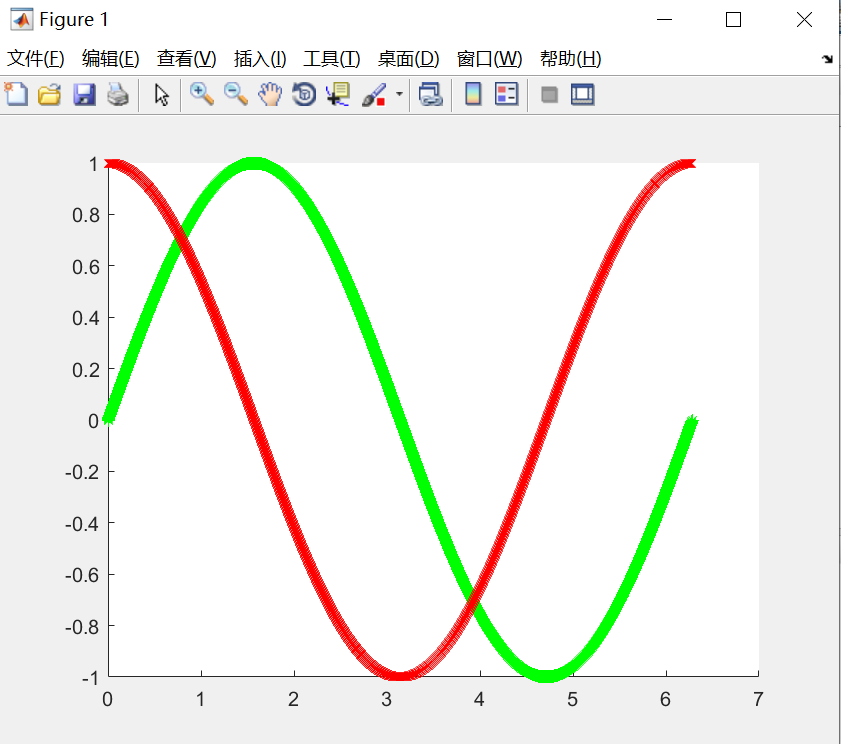Click the y-axis label -0.6

[82, 575]
